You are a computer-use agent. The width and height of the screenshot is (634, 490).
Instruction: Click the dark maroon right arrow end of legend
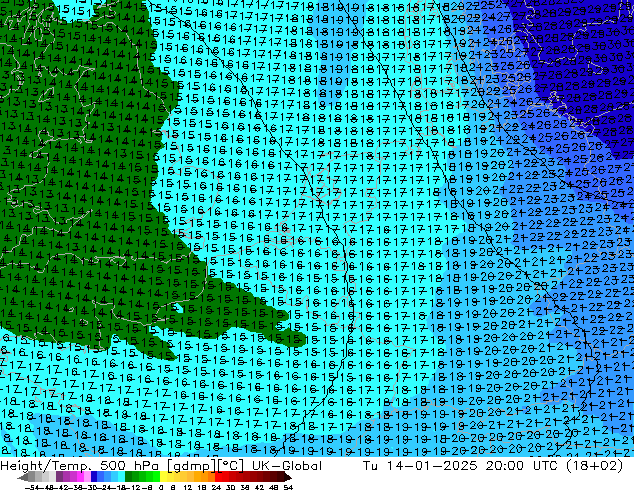(287, 477)
